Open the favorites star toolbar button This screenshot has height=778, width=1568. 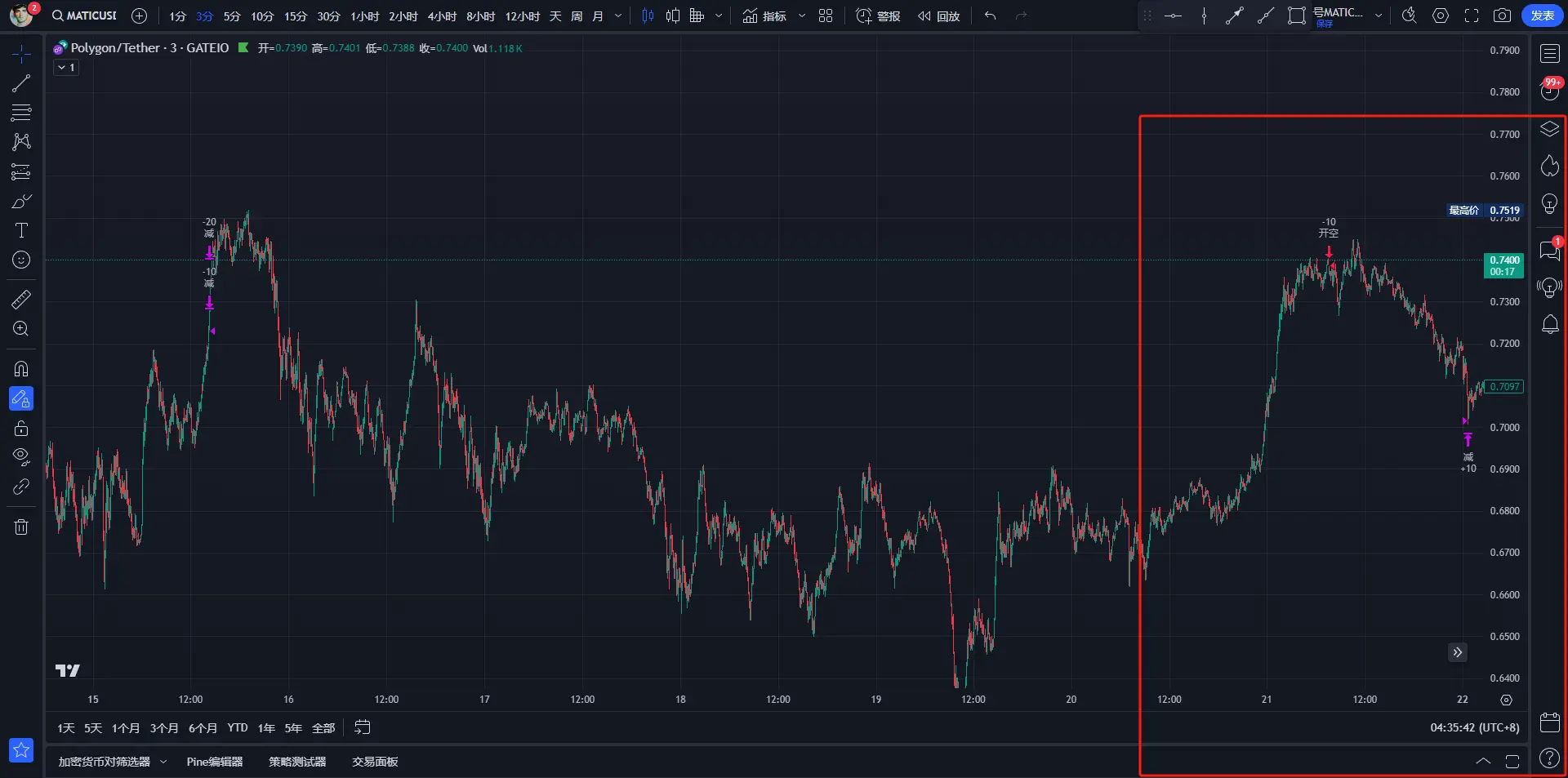[21, 749]
